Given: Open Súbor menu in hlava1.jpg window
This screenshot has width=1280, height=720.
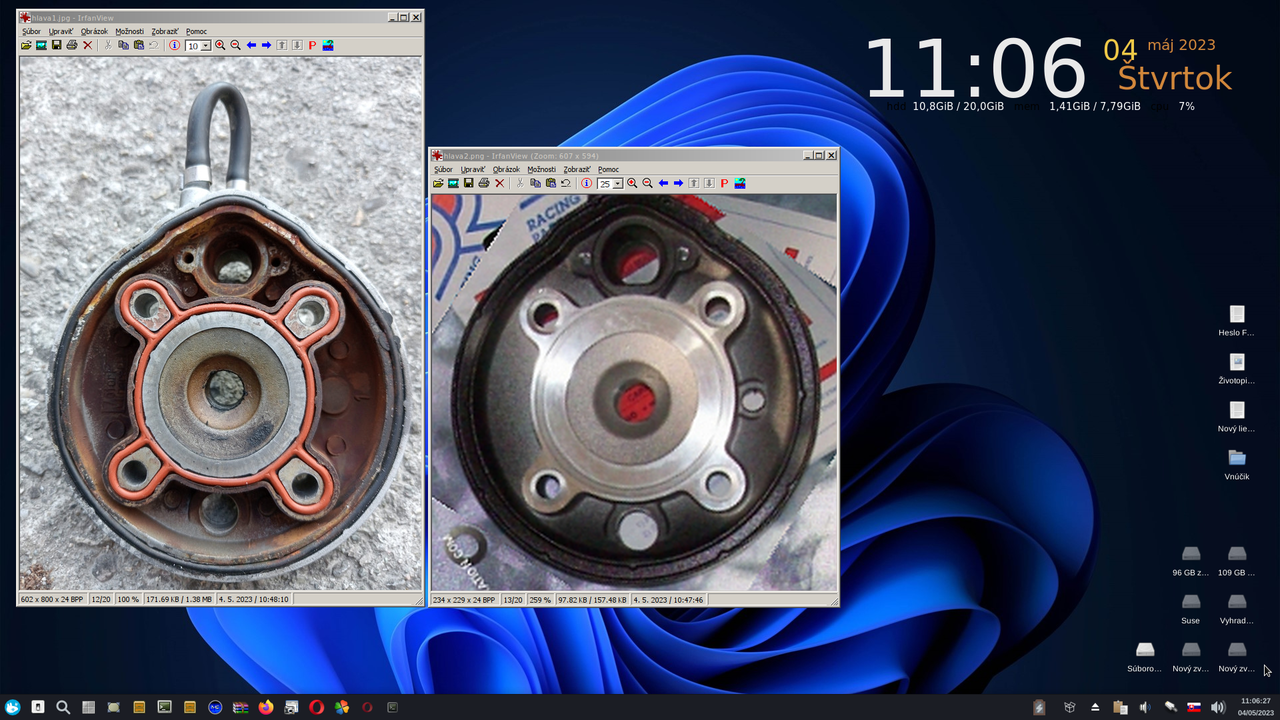Looking at the screenshot, I should click(x=31, y=31).
